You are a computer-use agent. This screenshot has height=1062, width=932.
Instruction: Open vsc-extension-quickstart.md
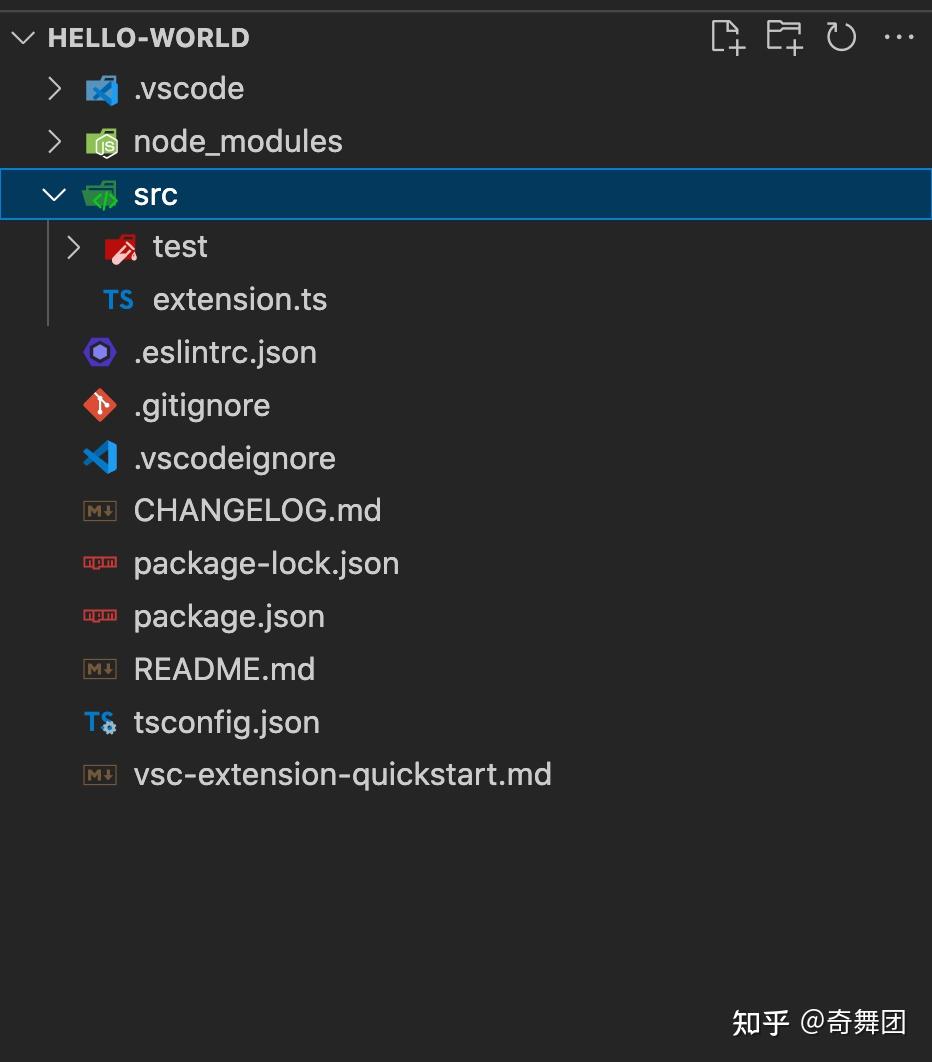pos(343,774)
